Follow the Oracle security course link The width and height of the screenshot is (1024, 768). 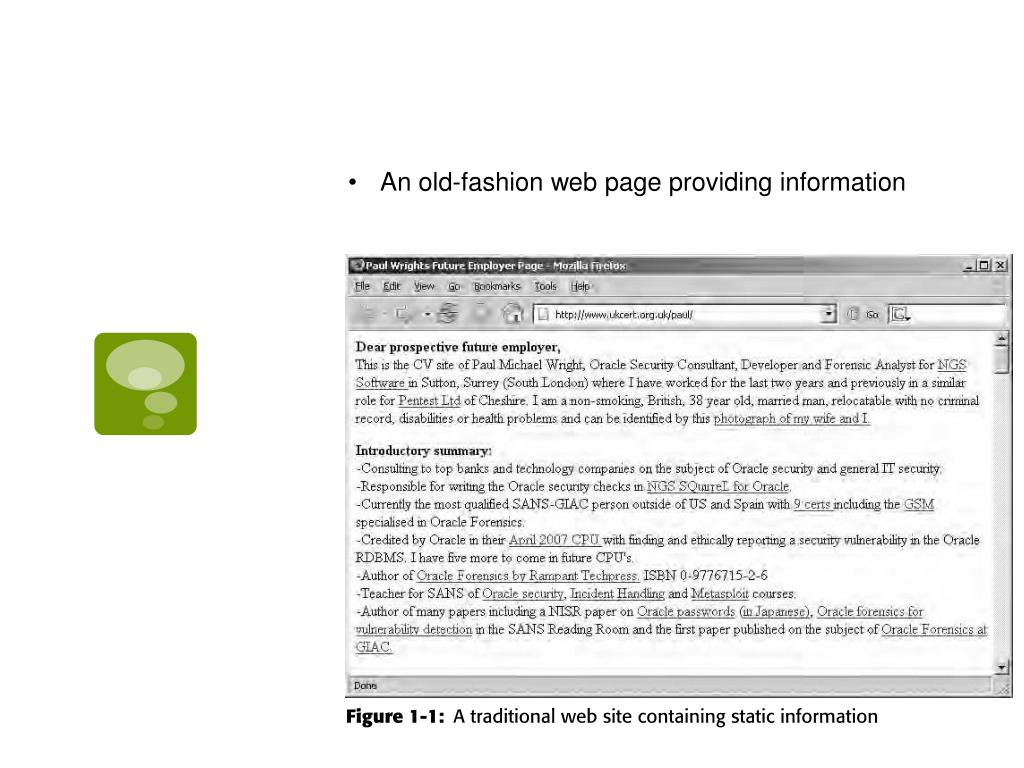click(x=522, y=594)
